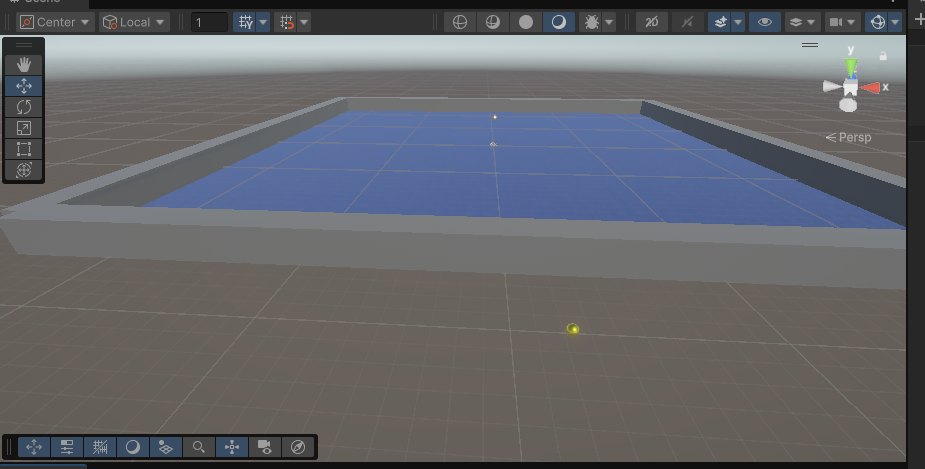Switch to Unlit draw mode
925x469 pixels.
tap(526, 22)
